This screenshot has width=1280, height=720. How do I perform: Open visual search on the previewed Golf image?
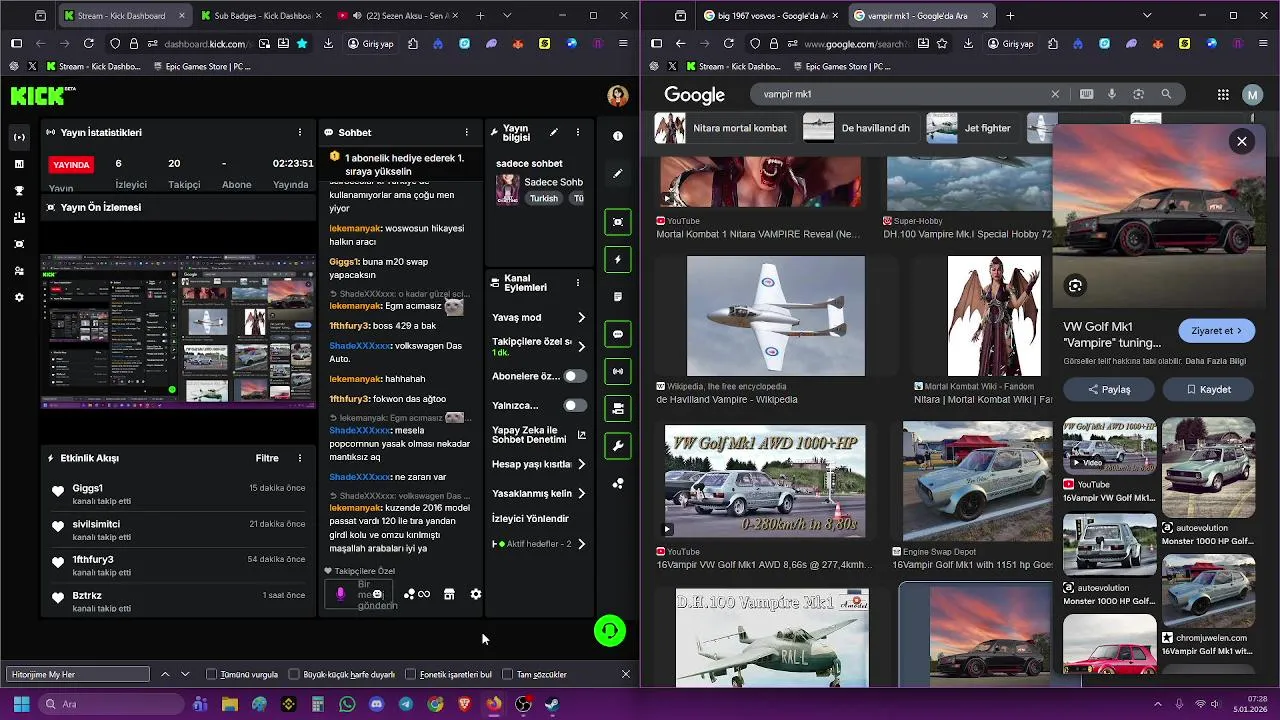pos(1075,286)
